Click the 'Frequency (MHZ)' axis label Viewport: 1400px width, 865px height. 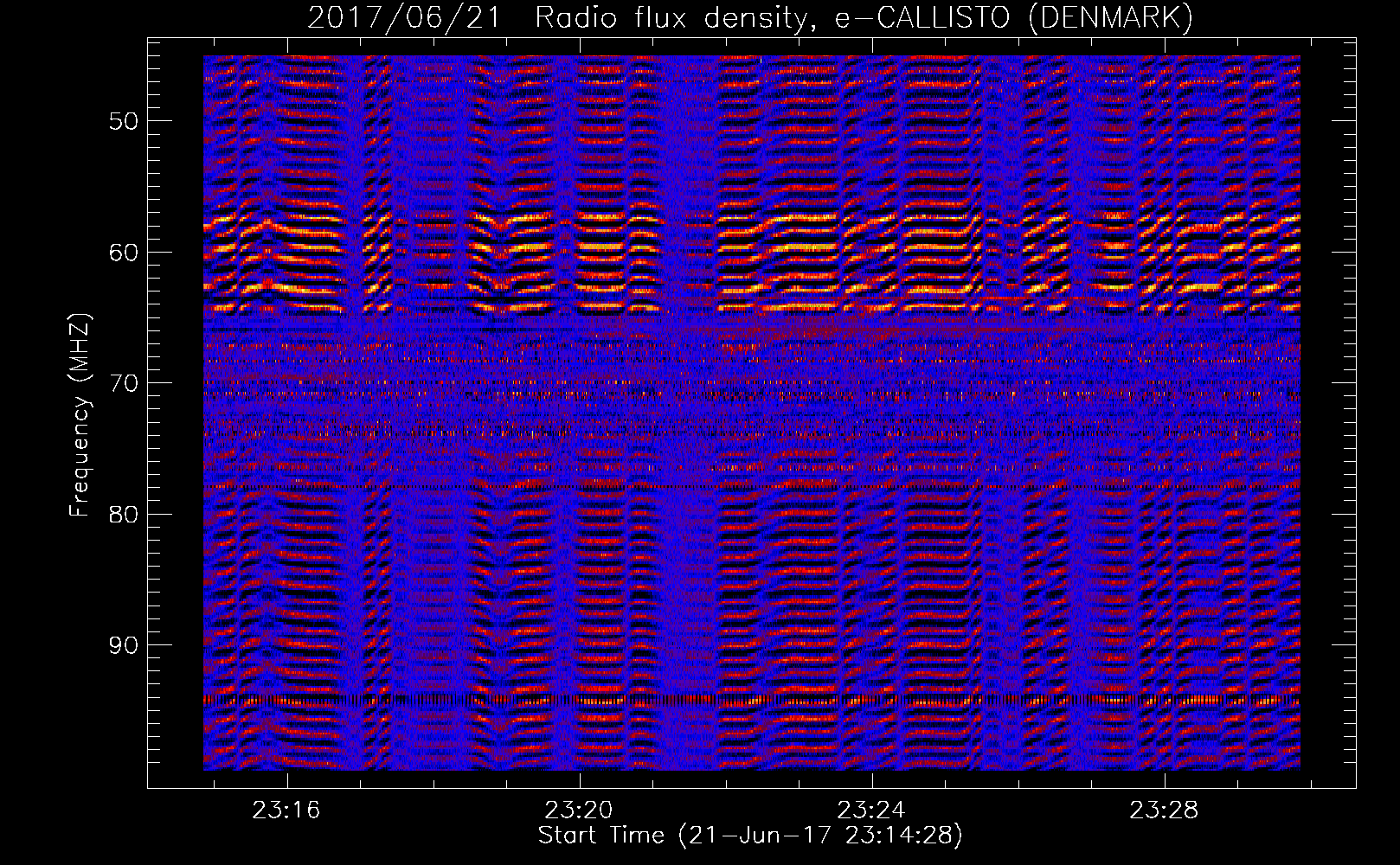pos(80,415)
